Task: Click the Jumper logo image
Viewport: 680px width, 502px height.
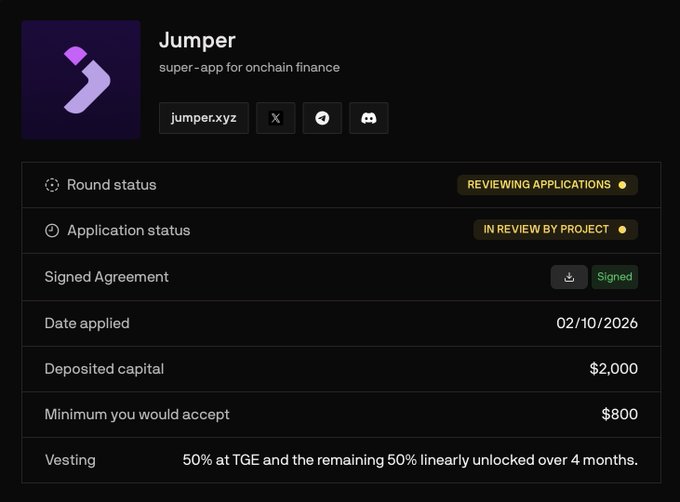Action: (x=81, y=80)
